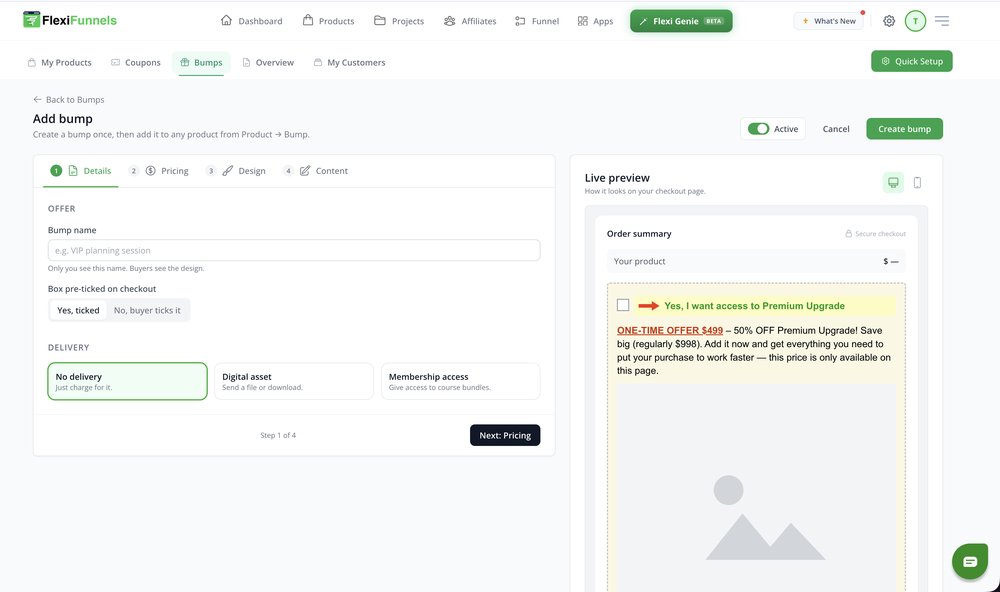Select Membership access delivery card
The image size is (1000, 592).
coord(460,381)
